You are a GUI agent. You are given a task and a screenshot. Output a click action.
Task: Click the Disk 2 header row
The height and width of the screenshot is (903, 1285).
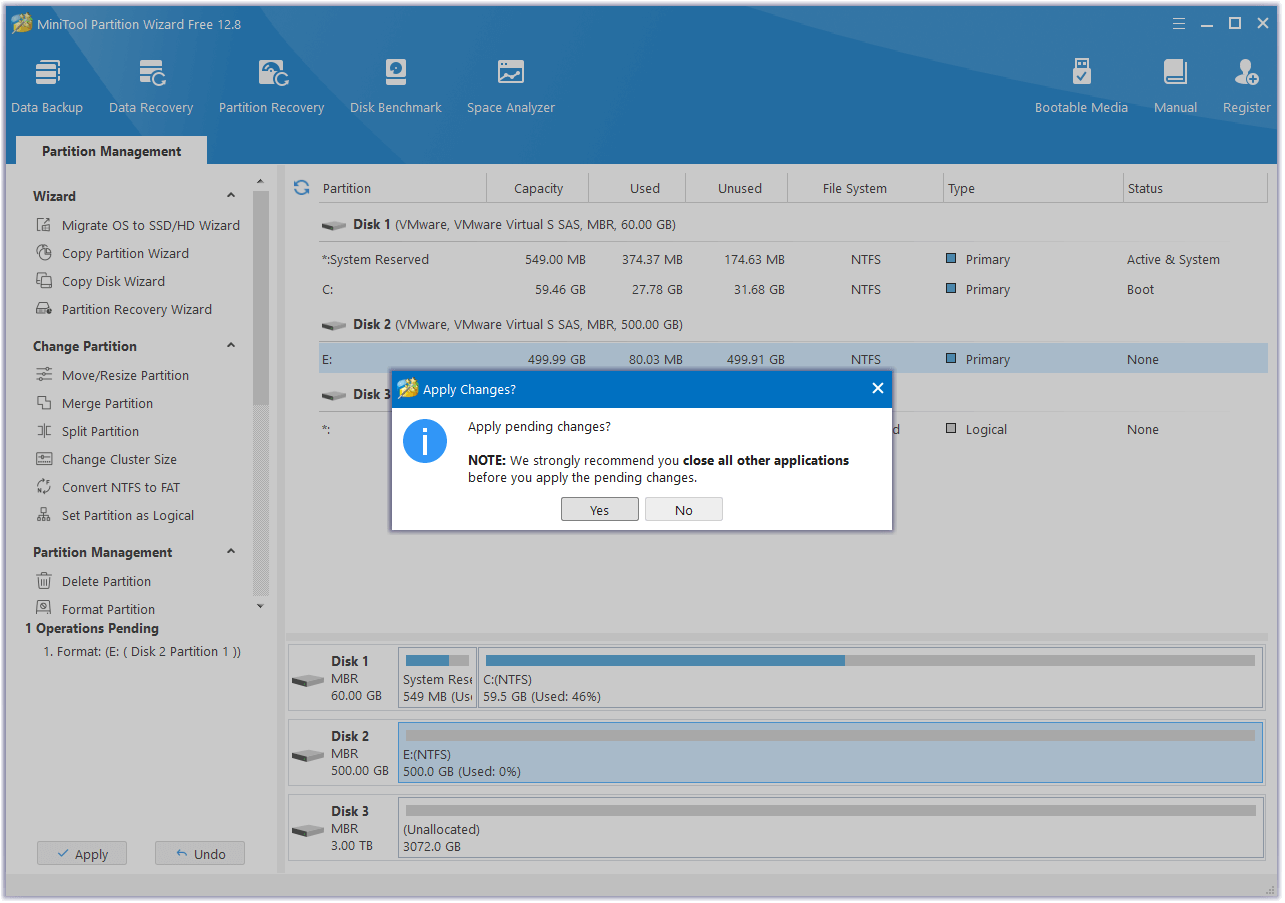pyautogui.click(x=793, y=324)
